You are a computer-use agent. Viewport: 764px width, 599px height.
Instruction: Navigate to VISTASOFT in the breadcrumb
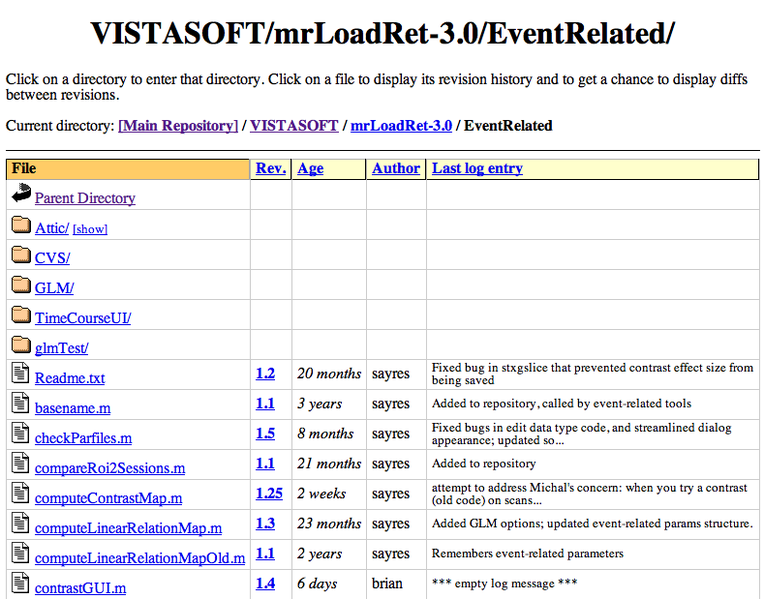click(x=294, y=125)
